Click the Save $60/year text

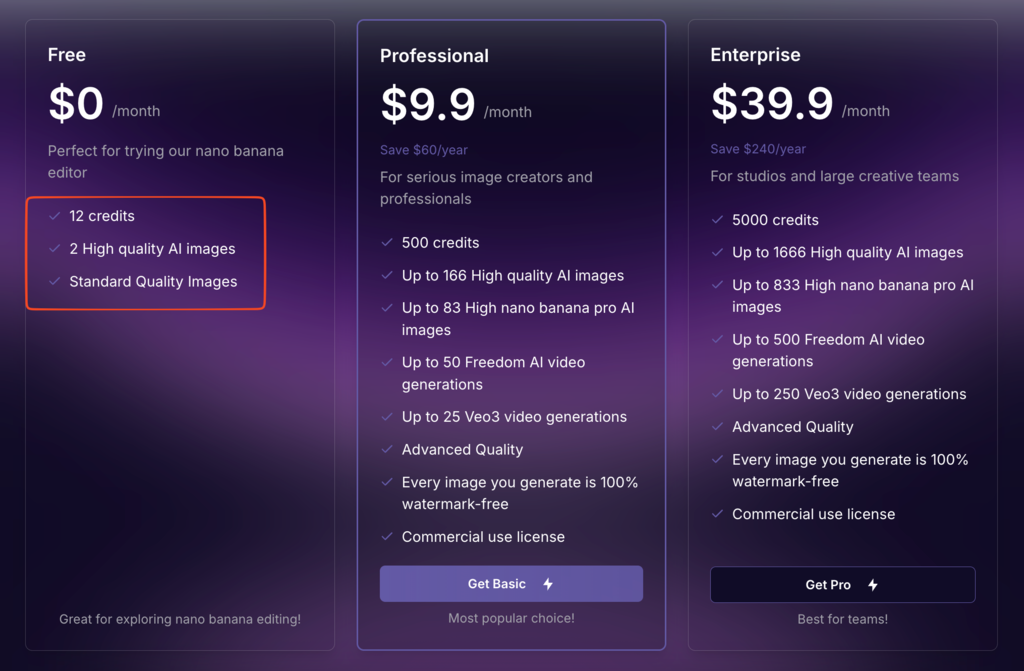[x=424, y=150]
